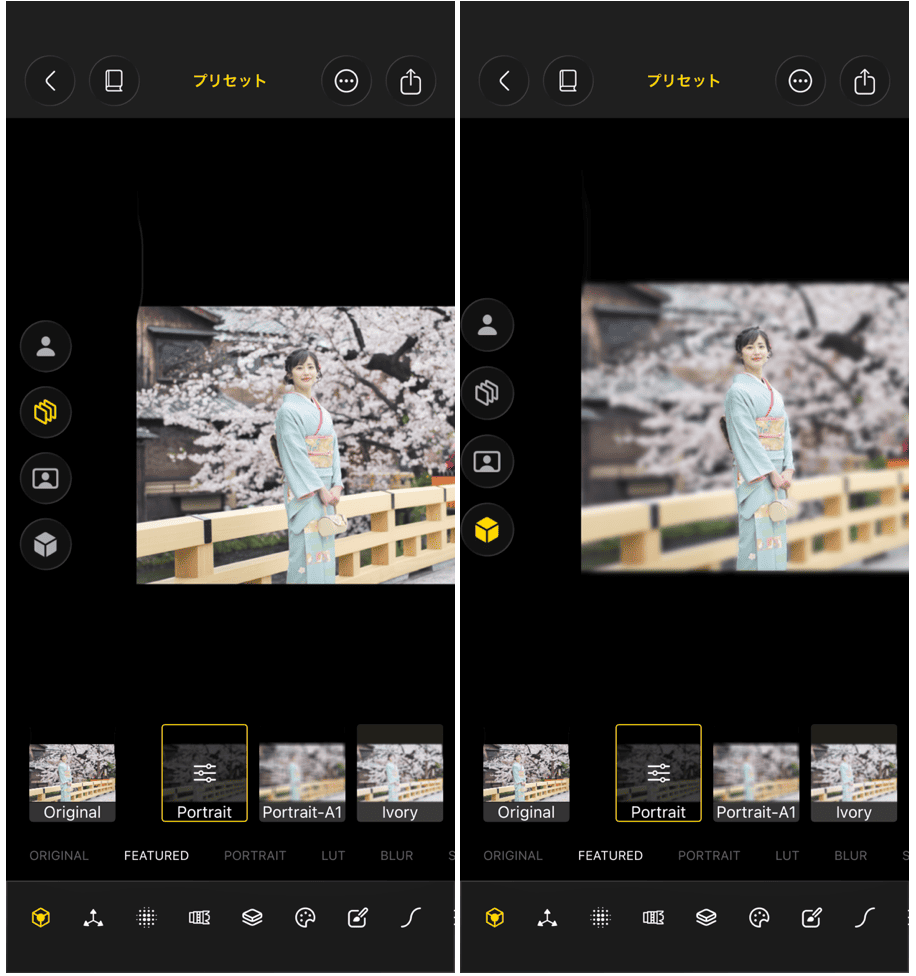The height and width of the screenshot is (976, 916).
Task: Open color palette tool on right screen
Action: [759, 917]
